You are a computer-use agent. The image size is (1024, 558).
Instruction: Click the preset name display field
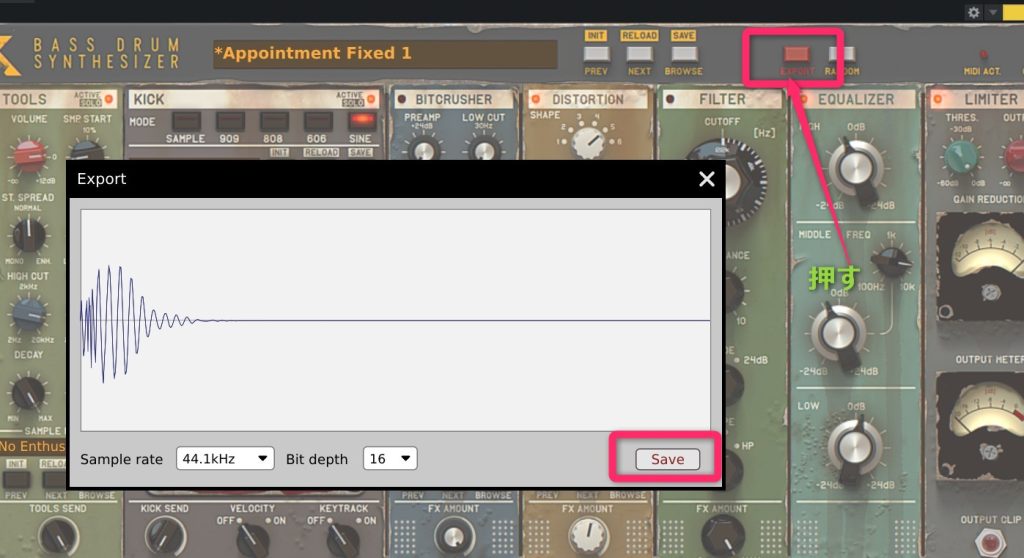click(x=384, y=53)
